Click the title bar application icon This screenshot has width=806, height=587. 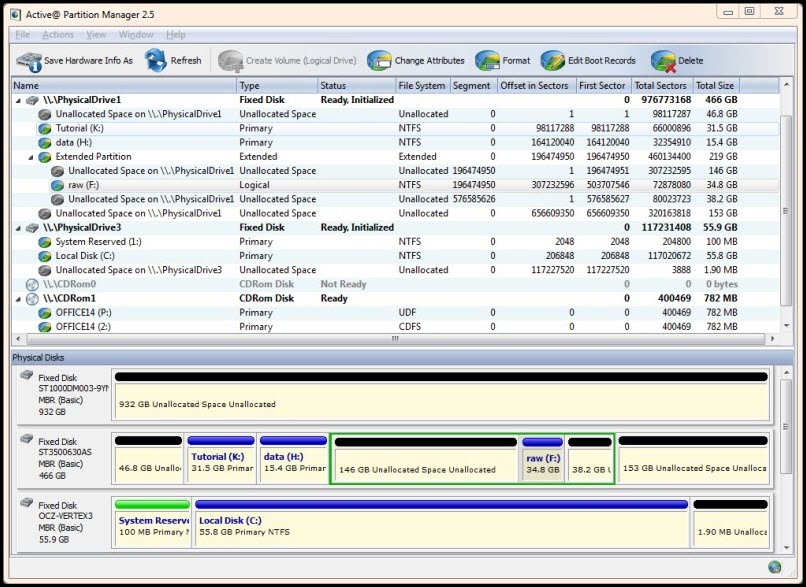(16, 14)
